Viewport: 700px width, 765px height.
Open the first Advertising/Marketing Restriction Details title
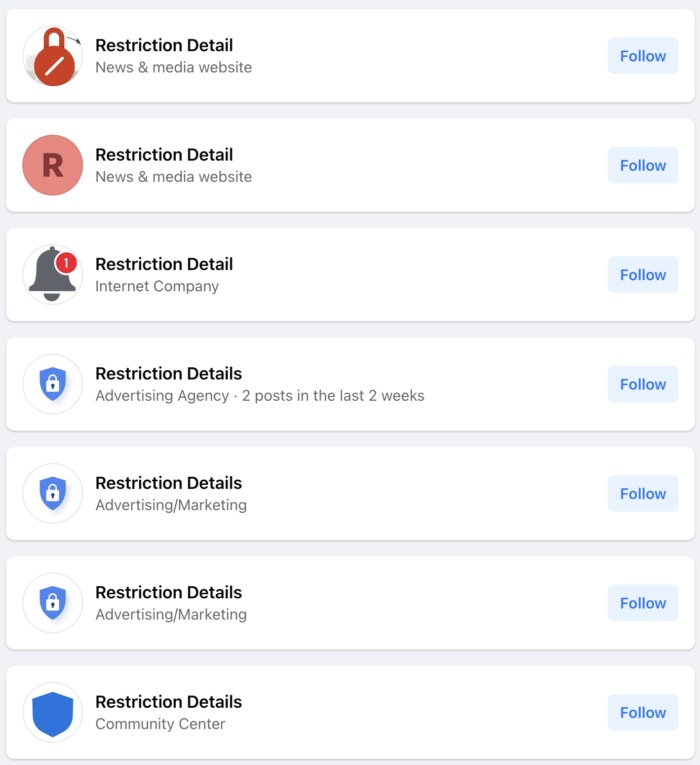(x=168, y=483)
